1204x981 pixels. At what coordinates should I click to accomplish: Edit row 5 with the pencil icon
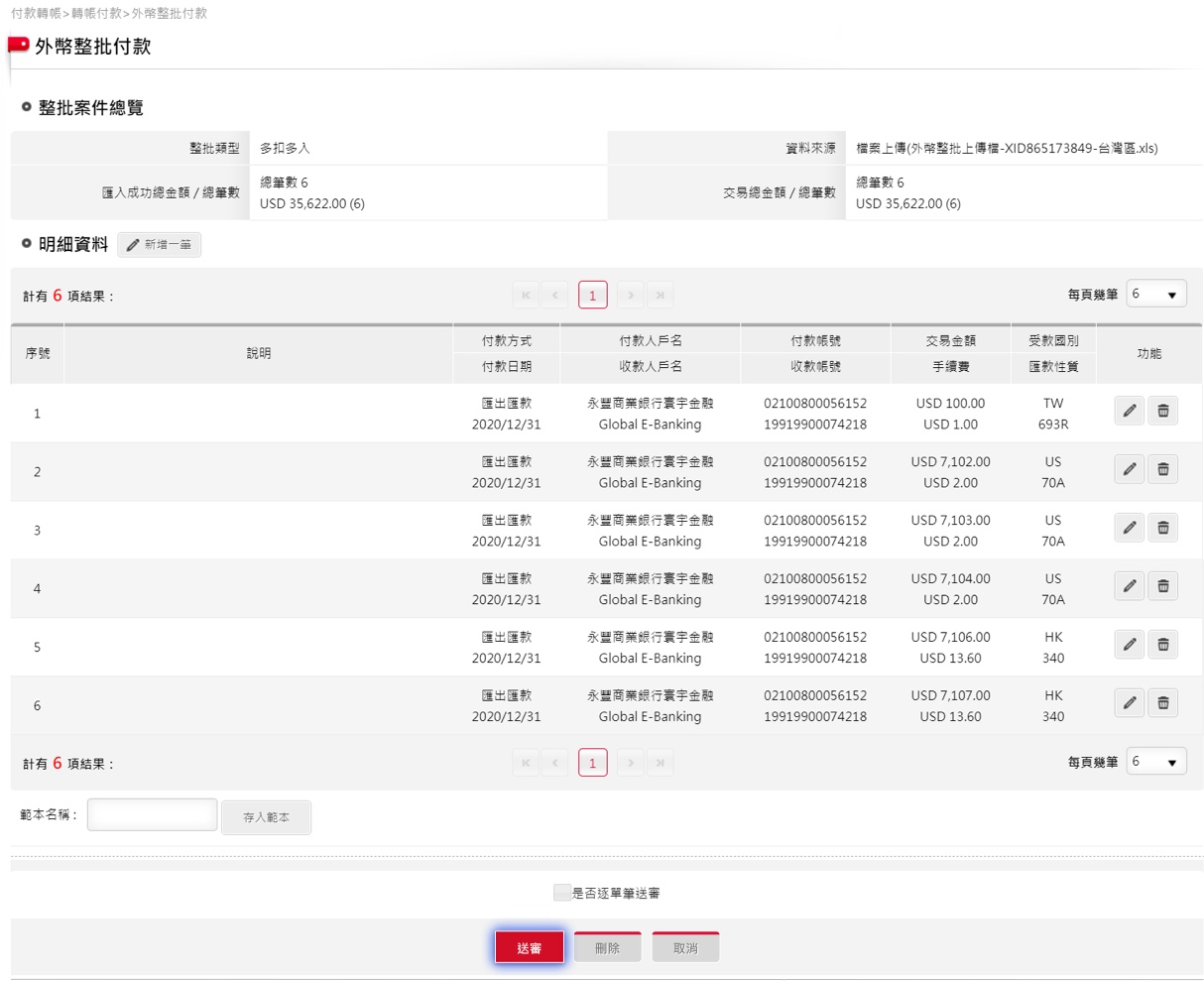1129,645
